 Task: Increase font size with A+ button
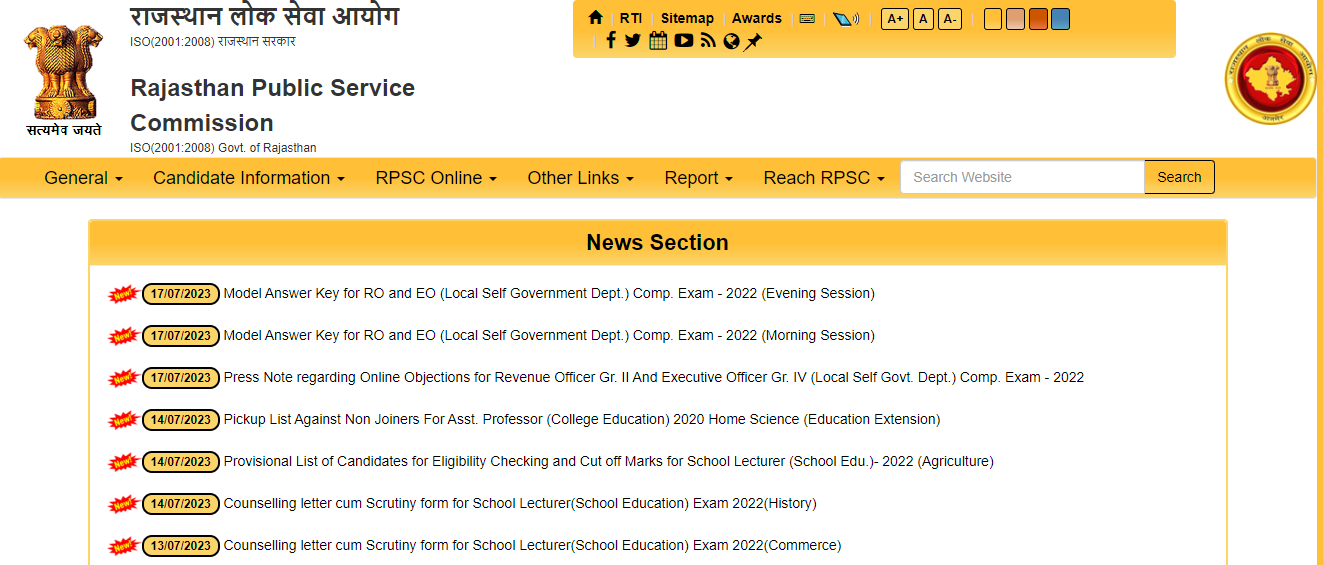point(894,19)
